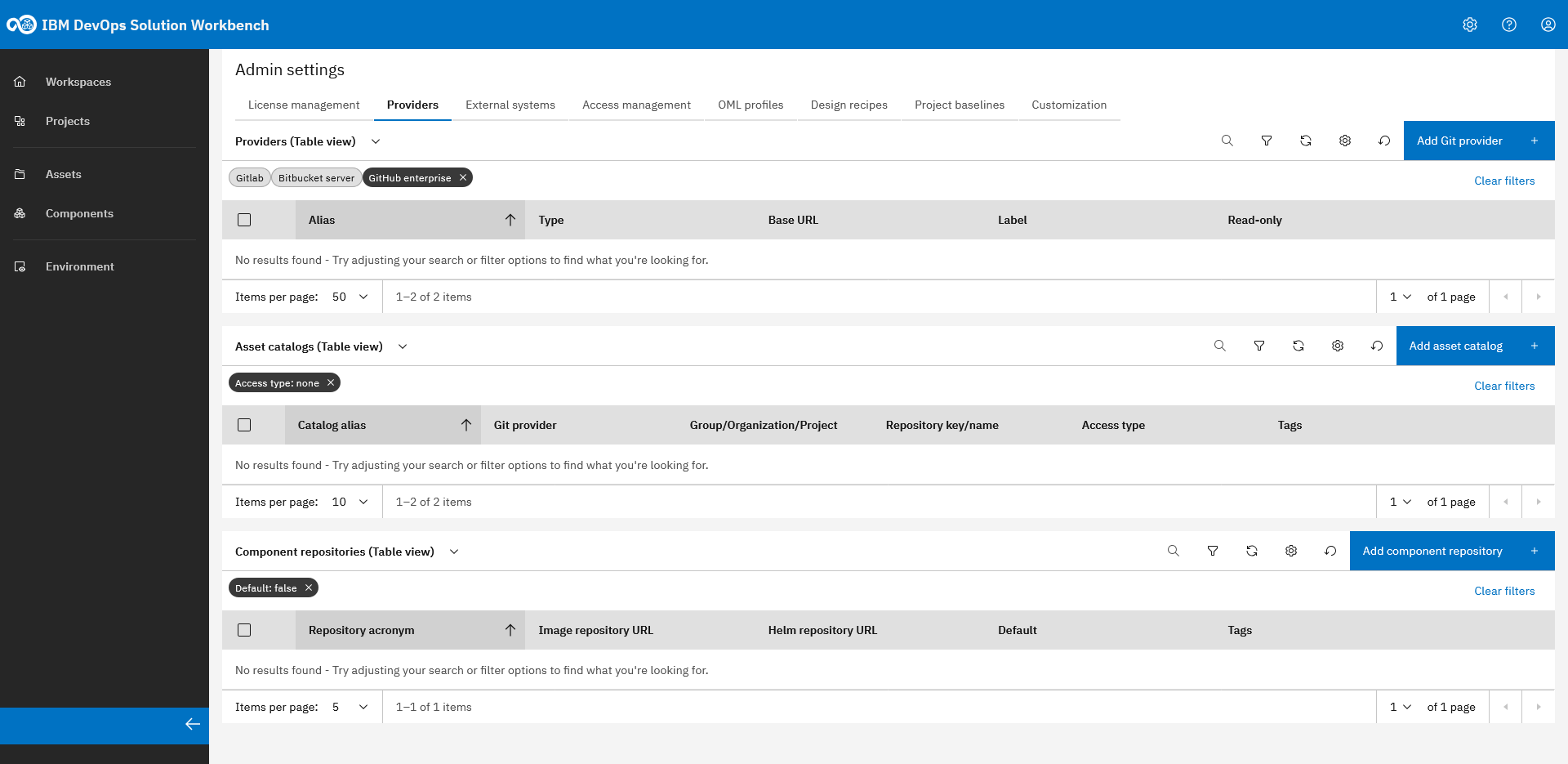Viewport: 1568px width, 764px height.
Task: Click Add component repository button
Action: [1452, 551]
